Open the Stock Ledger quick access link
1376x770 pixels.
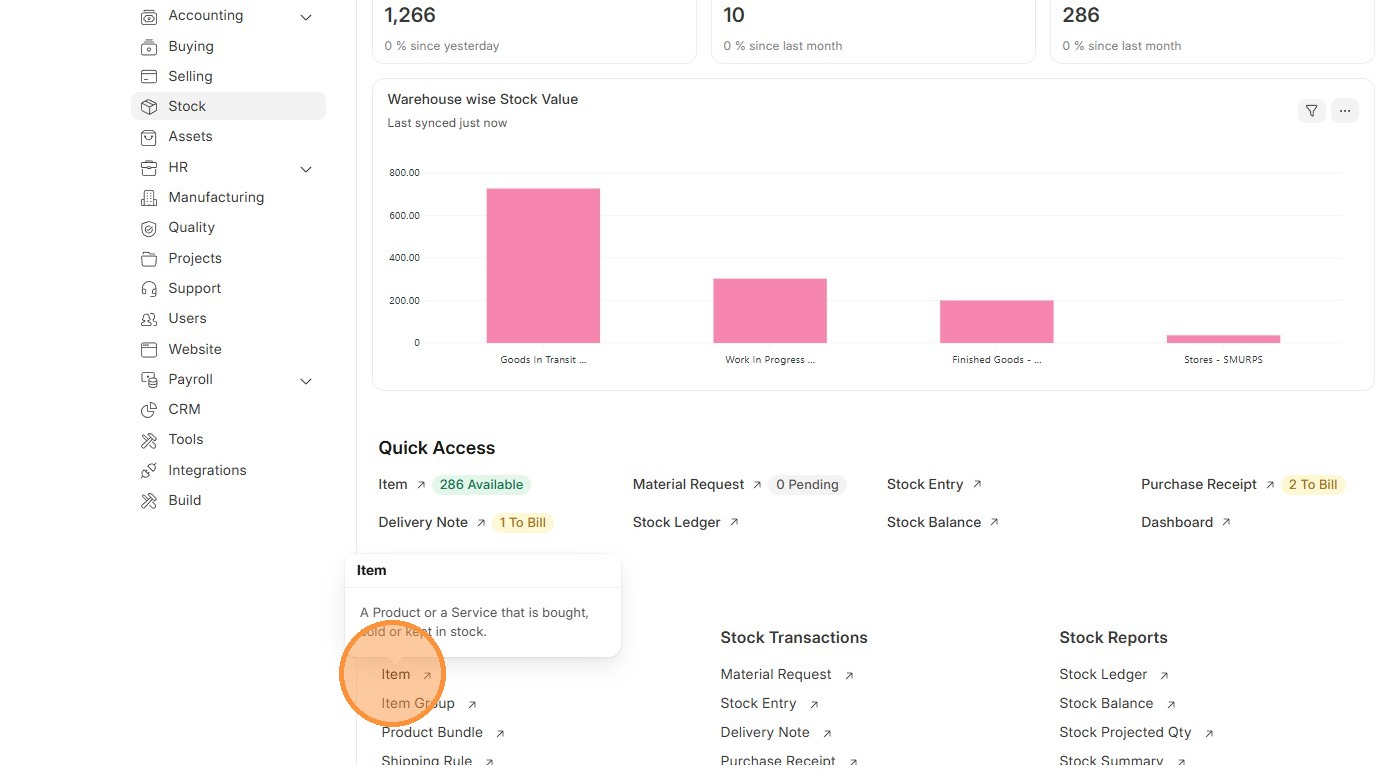[677, 522]
